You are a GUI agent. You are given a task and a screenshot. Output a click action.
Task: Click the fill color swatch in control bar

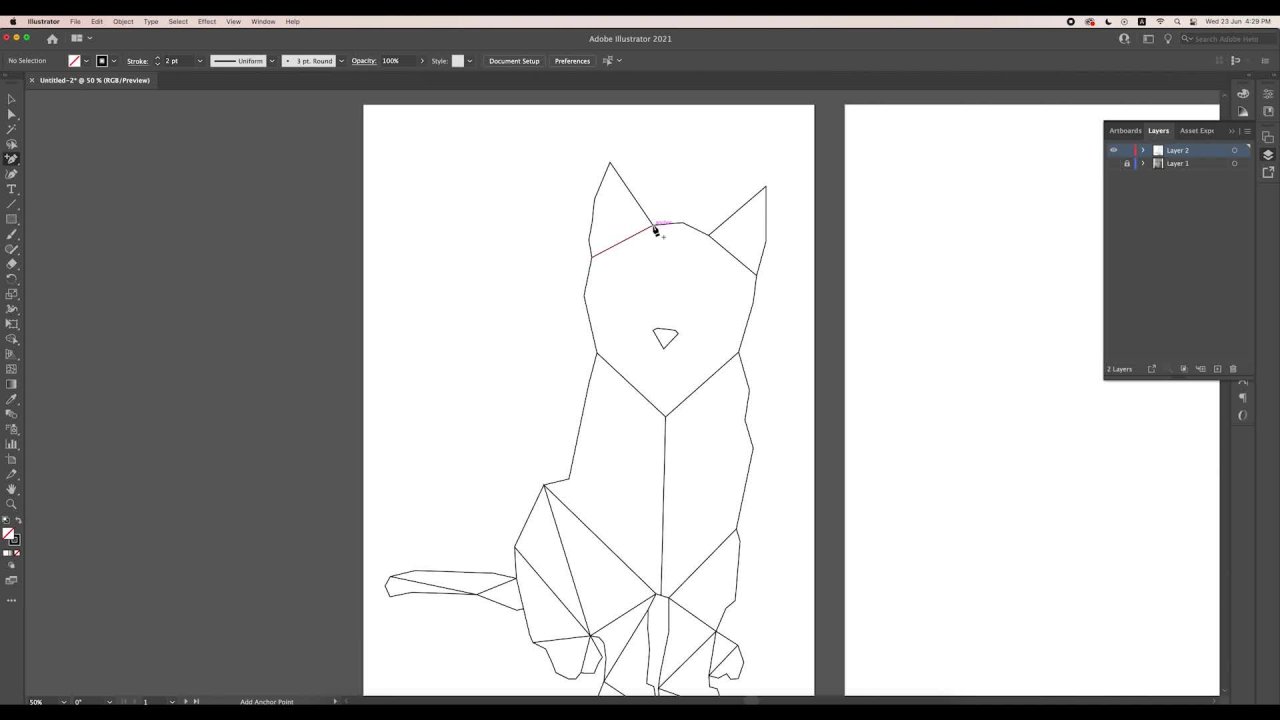point(74,61)
